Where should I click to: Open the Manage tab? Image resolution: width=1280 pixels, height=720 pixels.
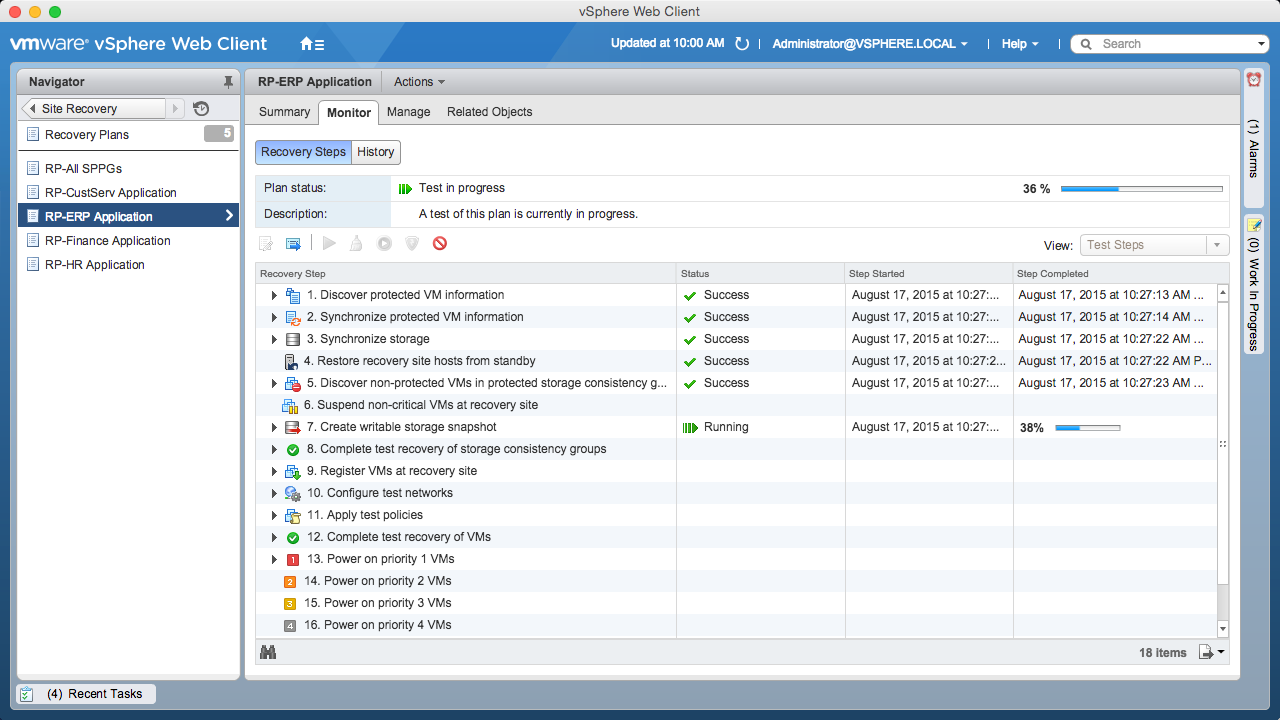click(408, 112)
